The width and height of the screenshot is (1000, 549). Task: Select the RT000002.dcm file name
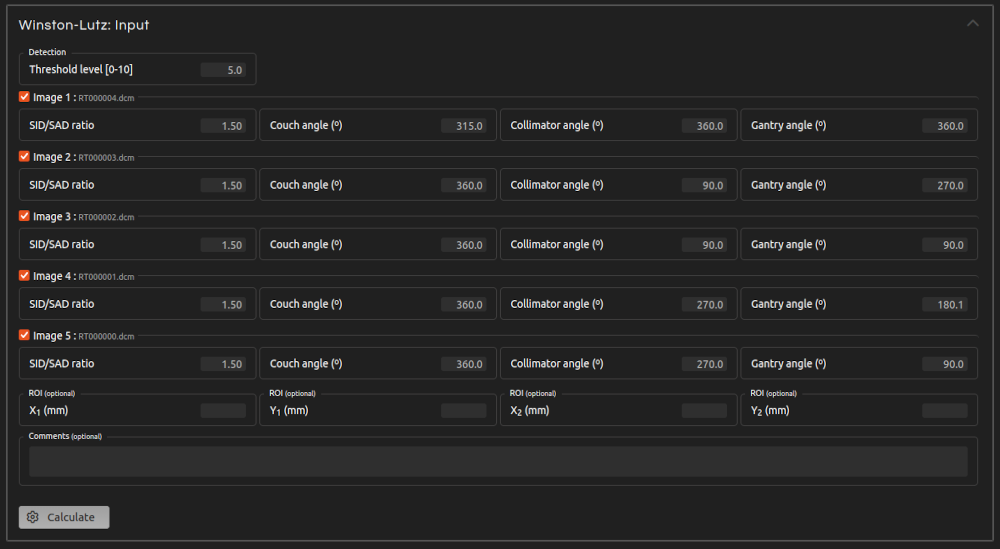click(106, 217)
